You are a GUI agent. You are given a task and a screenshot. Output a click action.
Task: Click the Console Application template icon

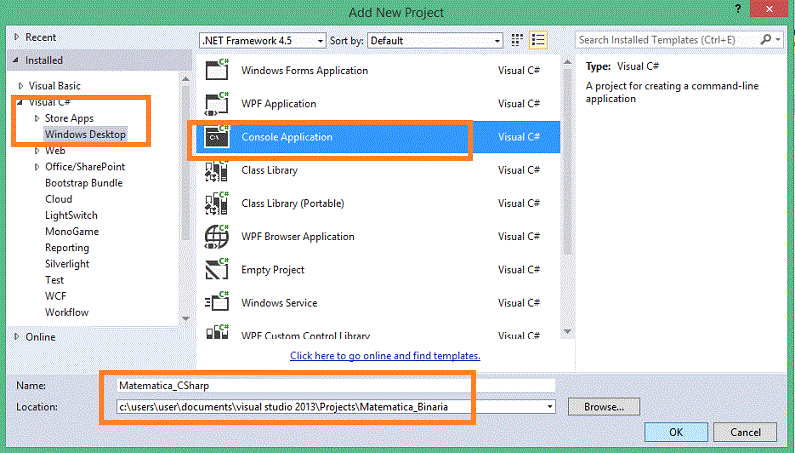click(x=217, y=137)
